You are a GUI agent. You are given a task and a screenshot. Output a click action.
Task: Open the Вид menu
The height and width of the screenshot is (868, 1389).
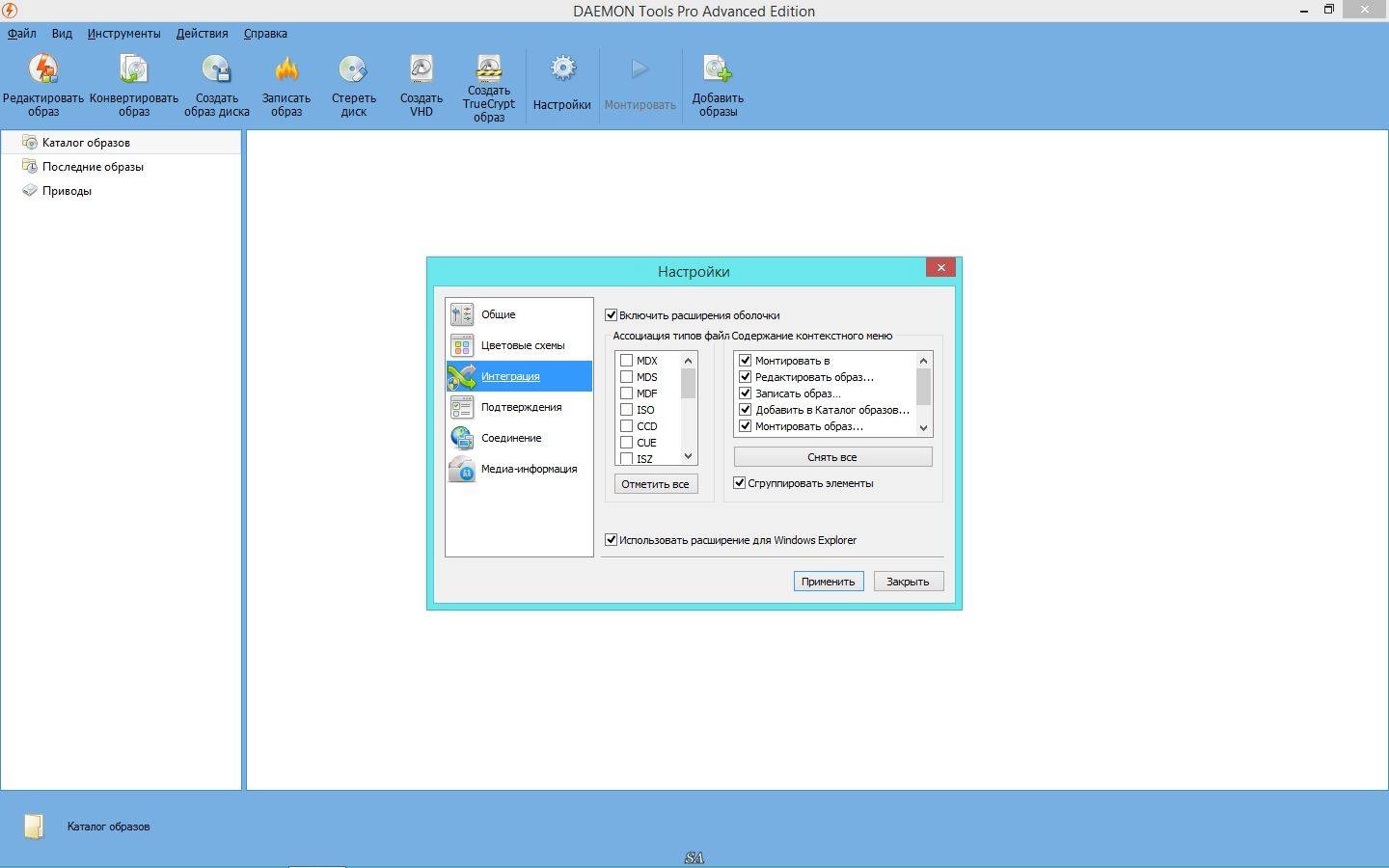click(x=62, y=33)
